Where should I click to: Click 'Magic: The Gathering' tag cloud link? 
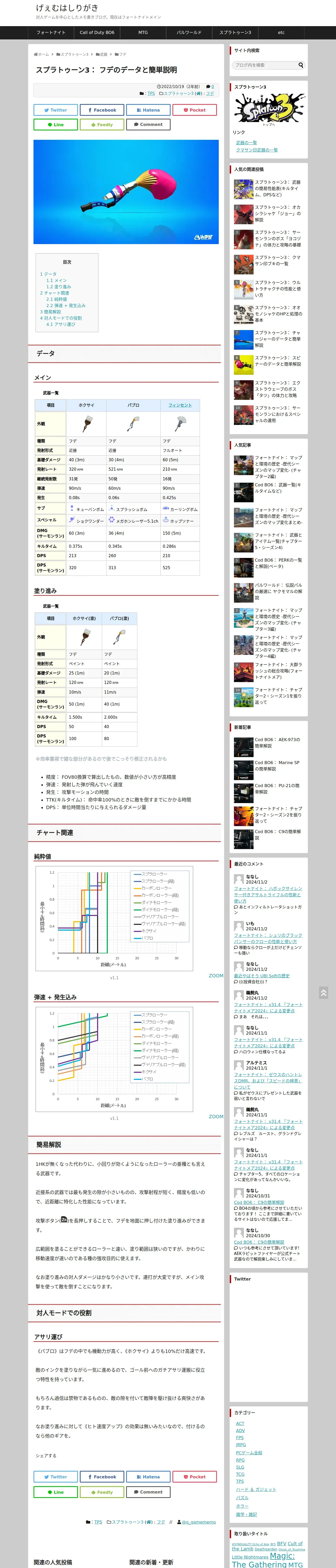point(268,1560)
